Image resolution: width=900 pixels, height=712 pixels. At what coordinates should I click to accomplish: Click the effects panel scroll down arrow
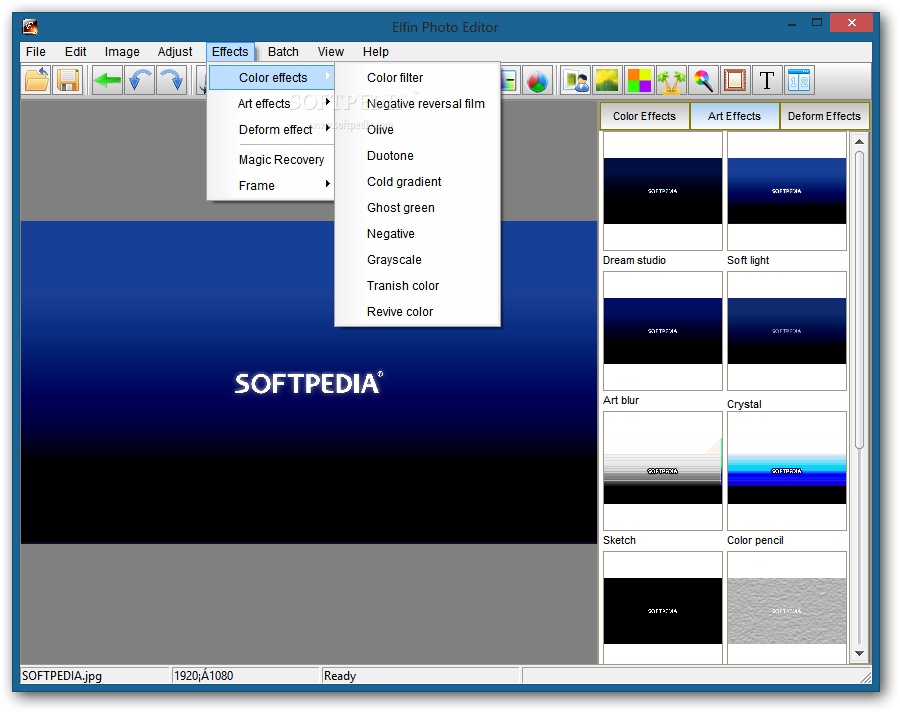pos(859,653)
